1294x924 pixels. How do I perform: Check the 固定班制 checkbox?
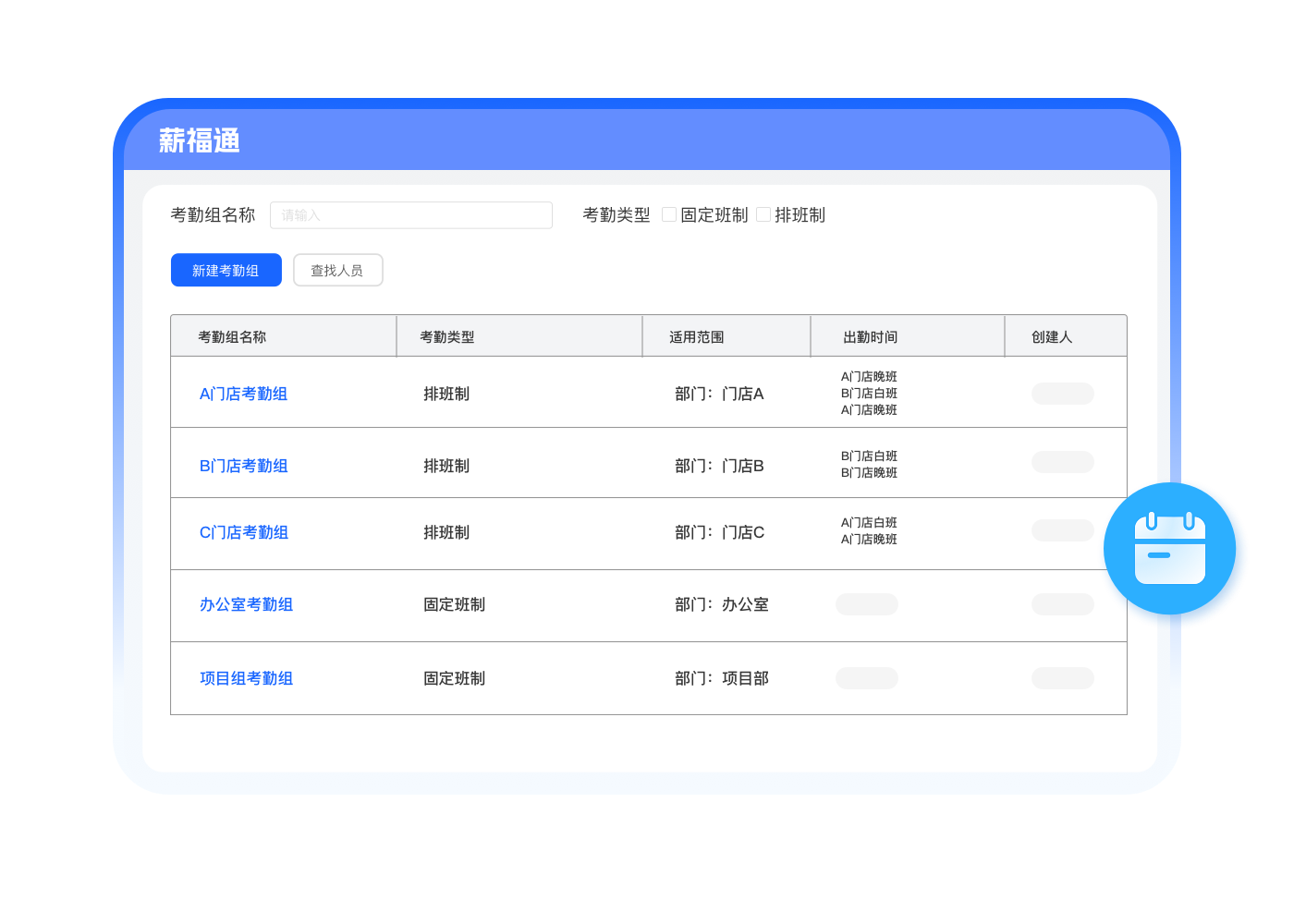(x=669, y=214)
